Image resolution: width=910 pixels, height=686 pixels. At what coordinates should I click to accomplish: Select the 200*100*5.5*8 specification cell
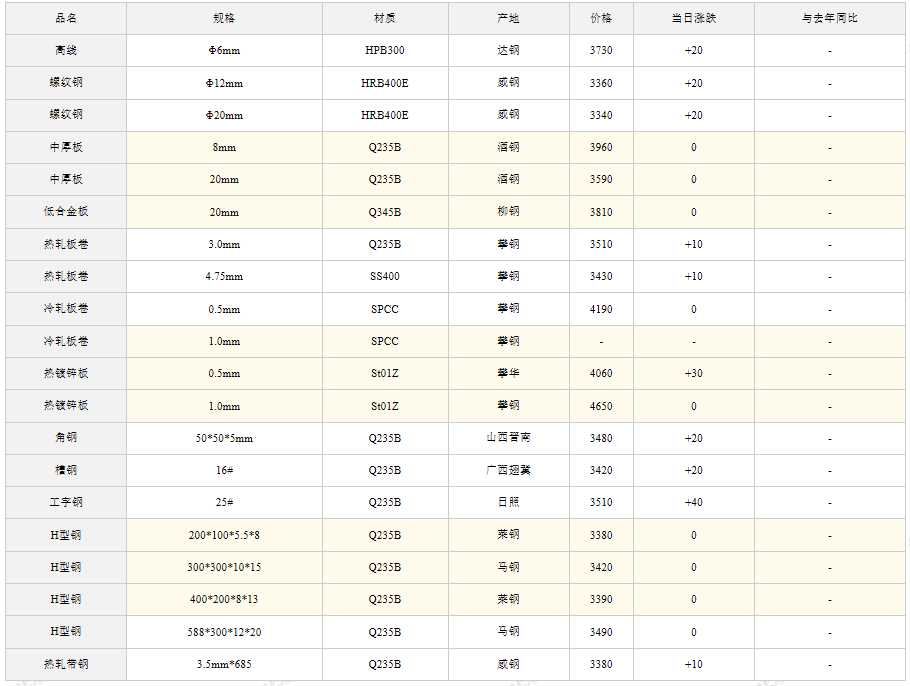click(x=224, y=535)
